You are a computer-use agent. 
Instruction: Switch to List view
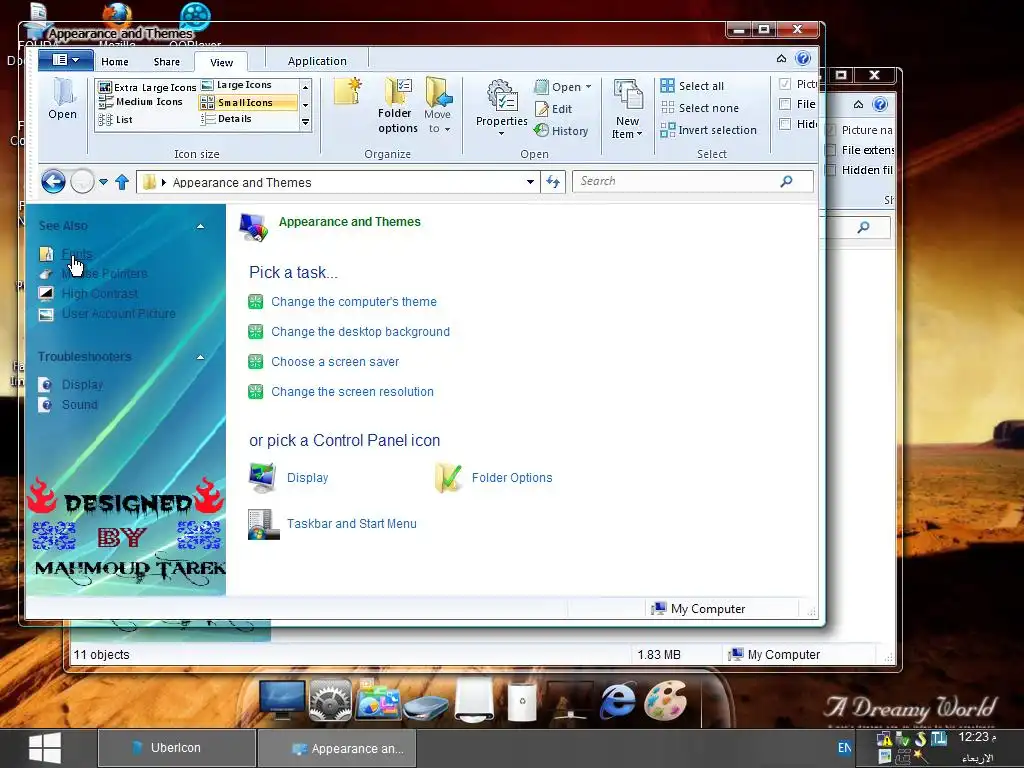[116, 120]
